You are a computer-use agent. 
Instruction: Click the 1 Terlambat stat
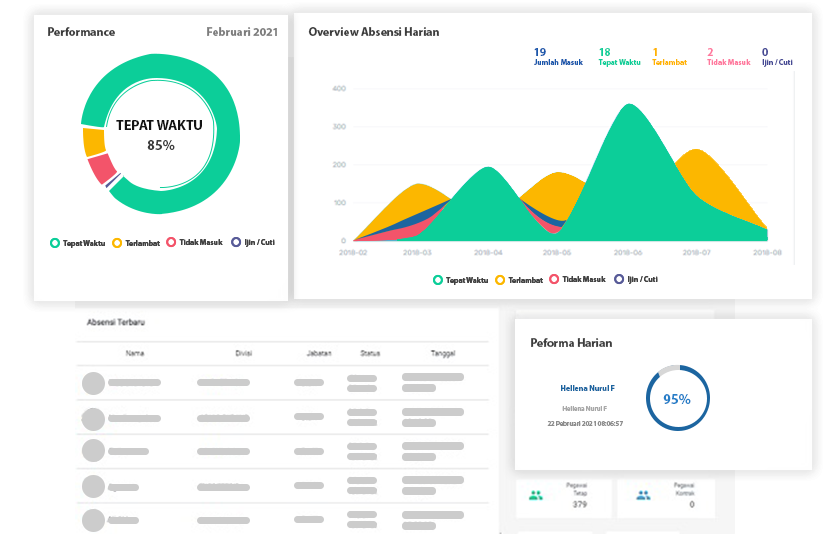[x=669, y=57]
